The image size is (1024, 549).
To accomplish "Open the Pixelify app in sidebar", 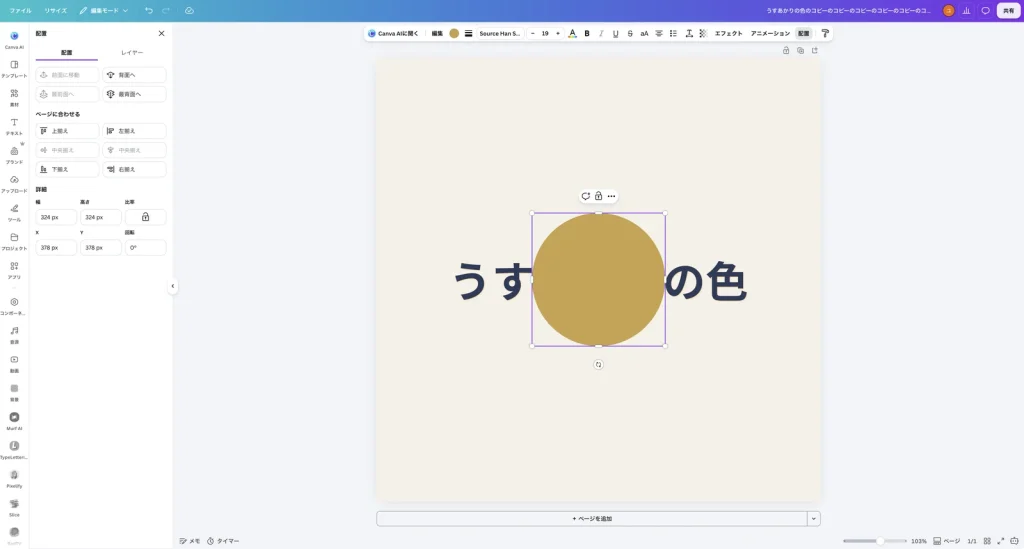I will [x=14, y=478].
